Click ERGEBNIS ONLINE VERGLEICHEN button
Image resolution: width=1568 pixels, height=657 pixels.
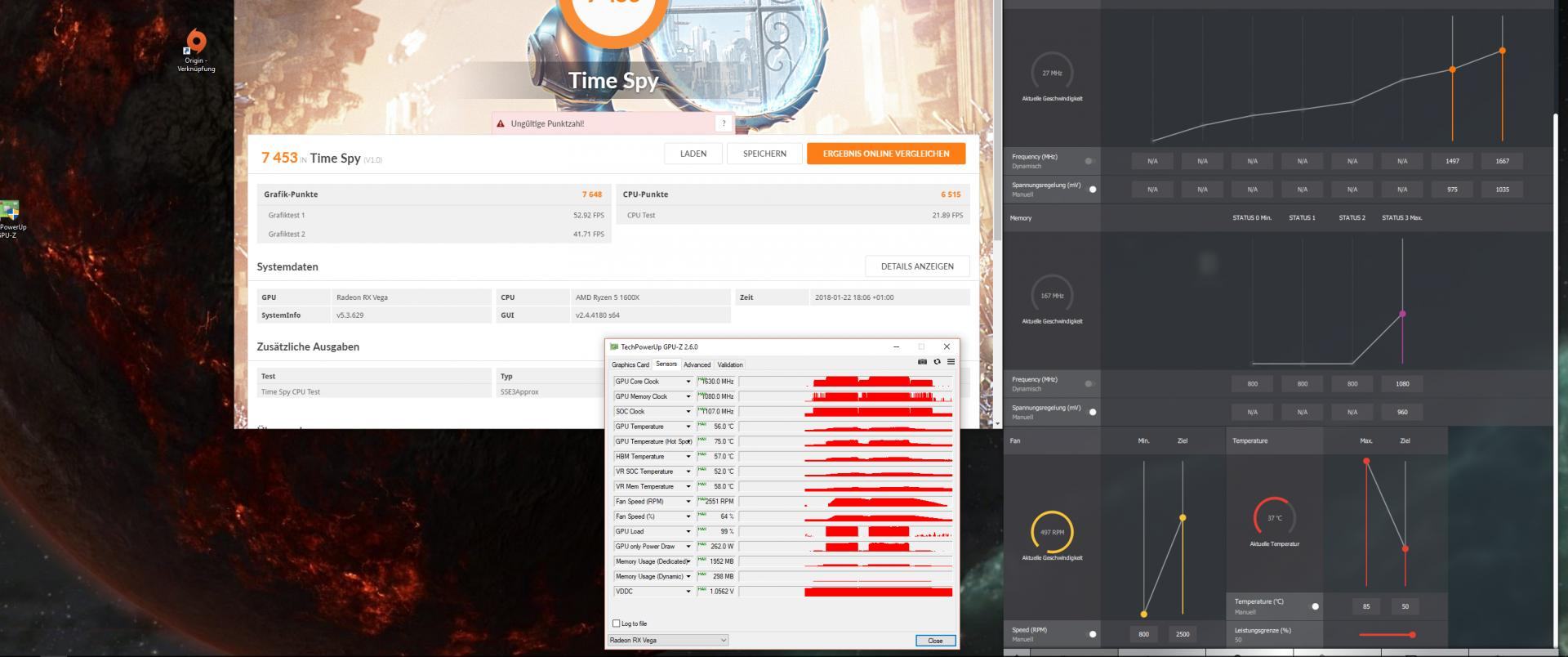tap(886, 154)
